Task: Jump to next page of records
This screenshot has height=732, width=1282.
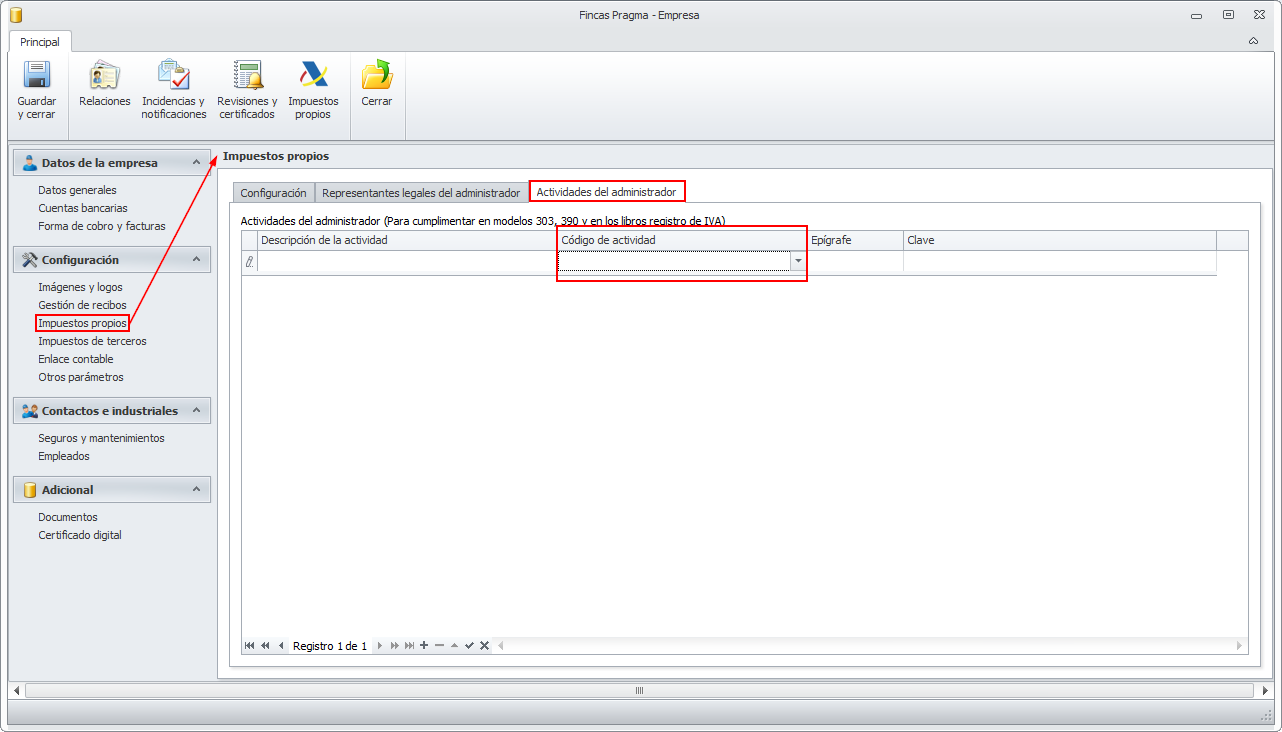Action: (x=394, y=646)
